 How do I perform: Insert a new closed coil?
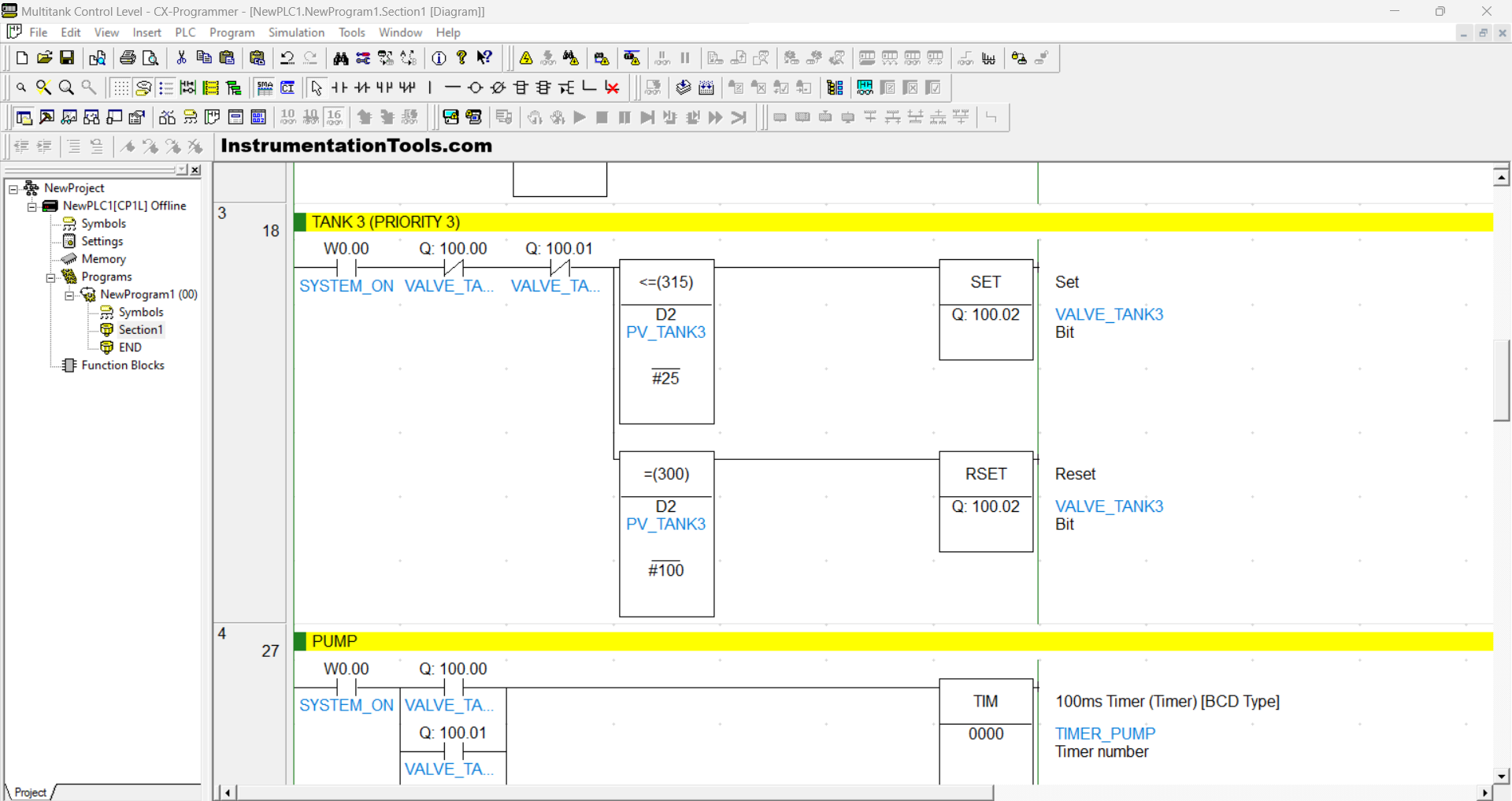(x=498, y=87)
